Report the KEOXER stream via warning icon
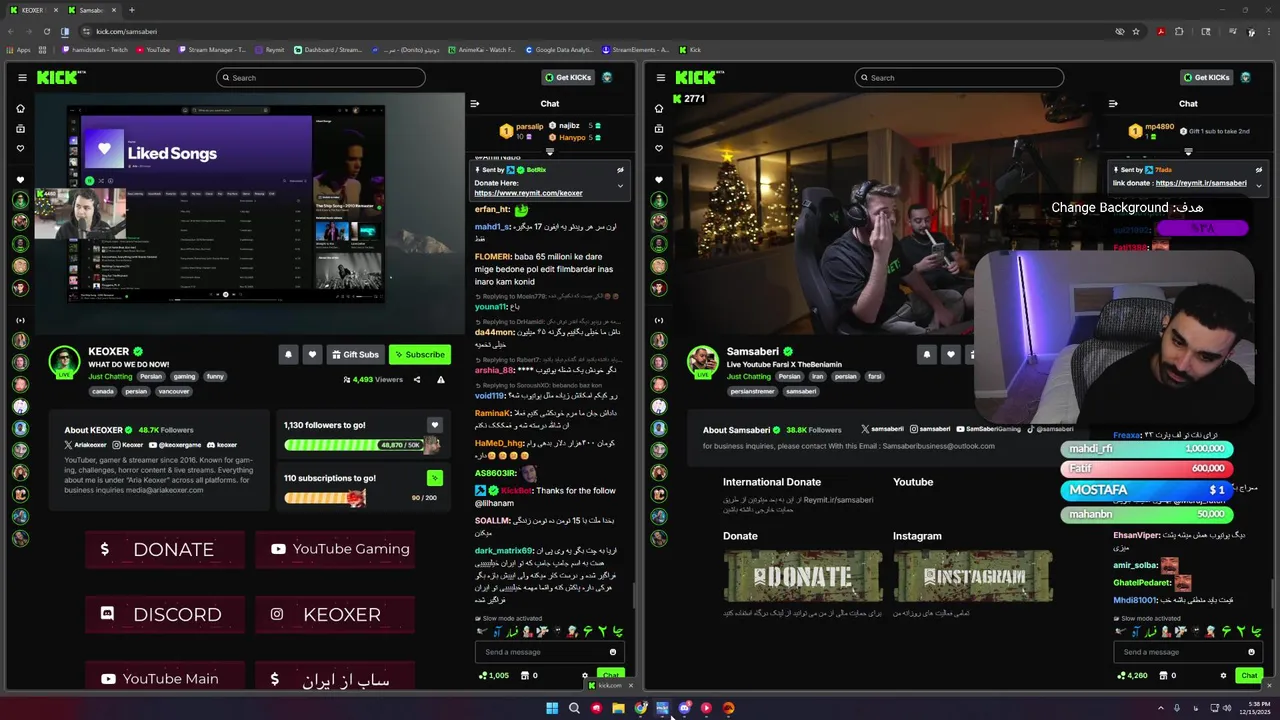 point(440,380)
